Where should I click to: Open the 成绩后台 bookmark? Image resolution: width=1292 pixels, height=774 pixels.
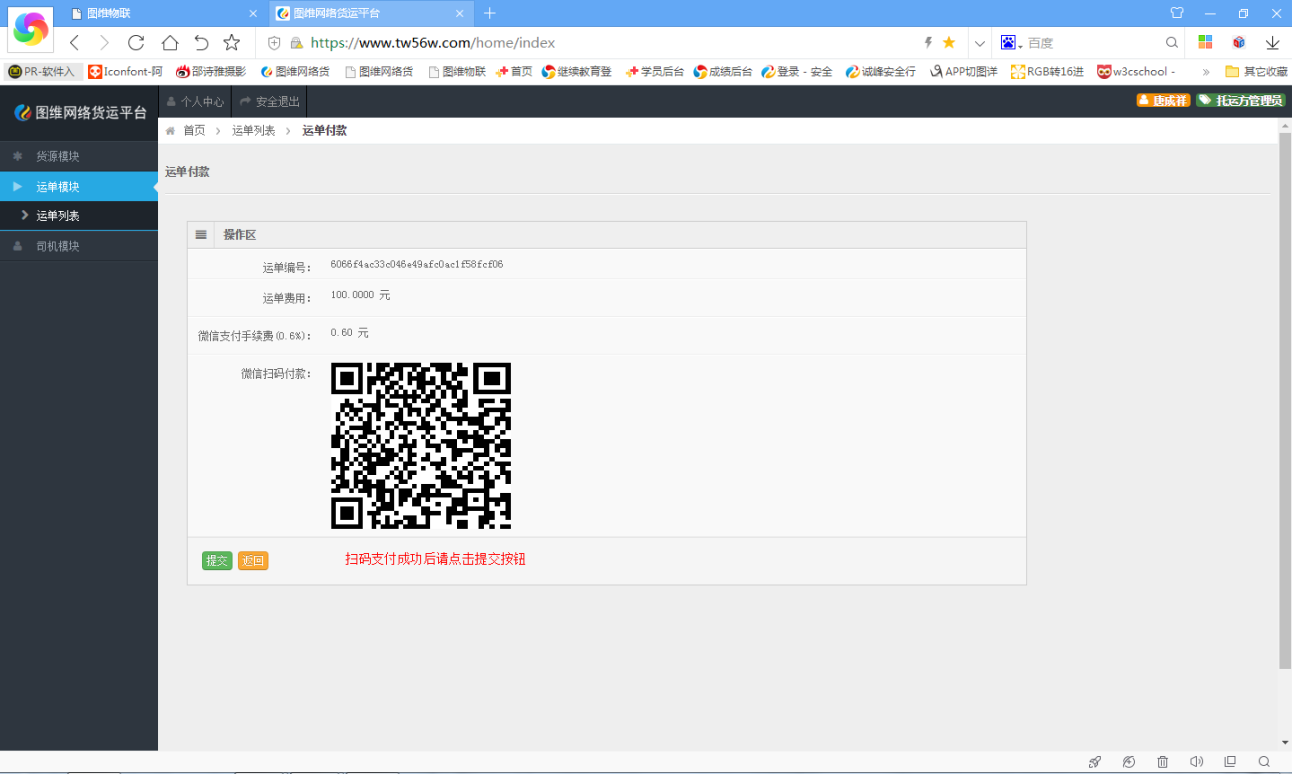click(x=723, y=72)
